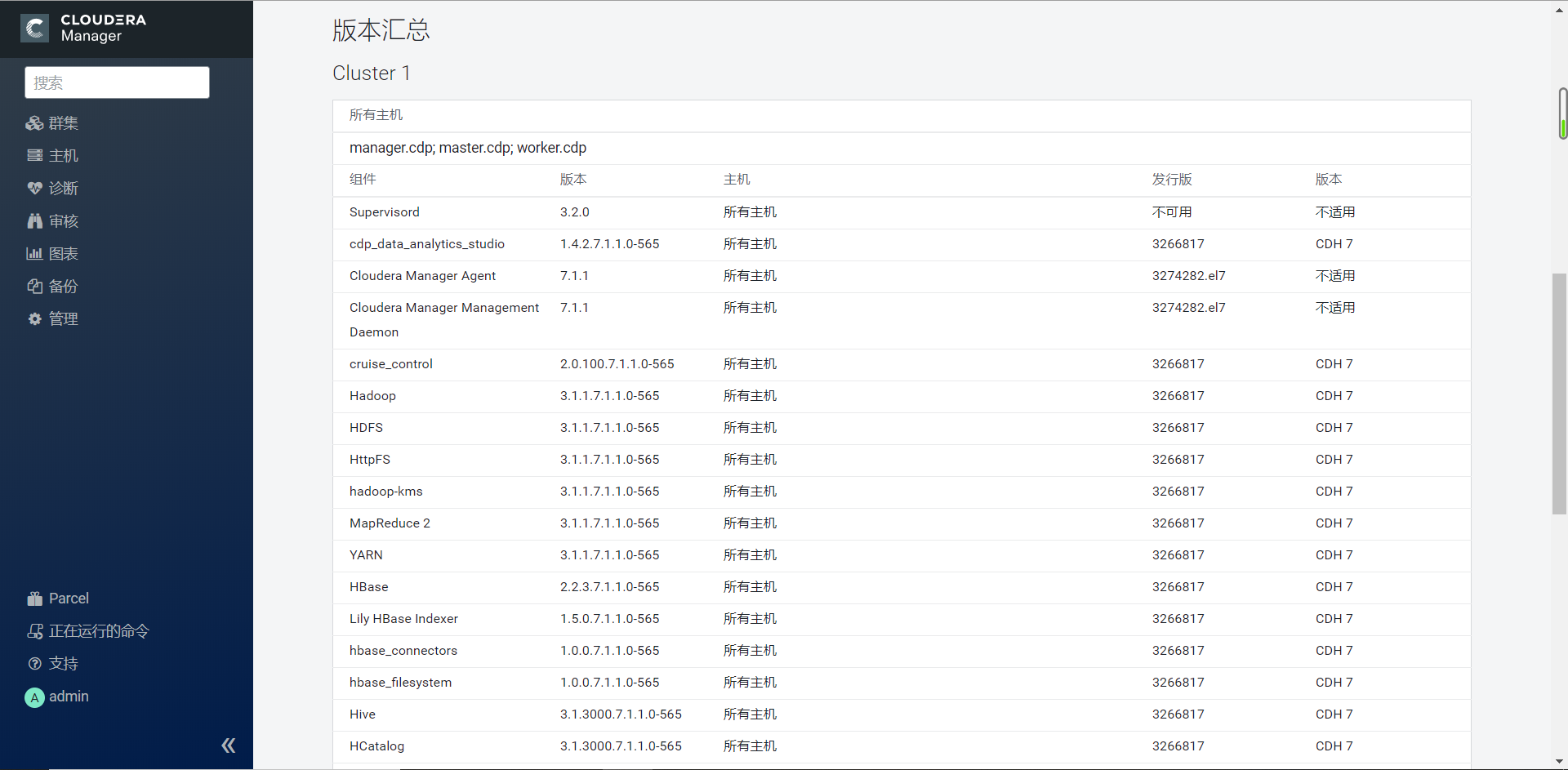The height and width of the screenshot is (770, 1568).
Task: Click the HCatalog component cell
Action: pos(376,746)
